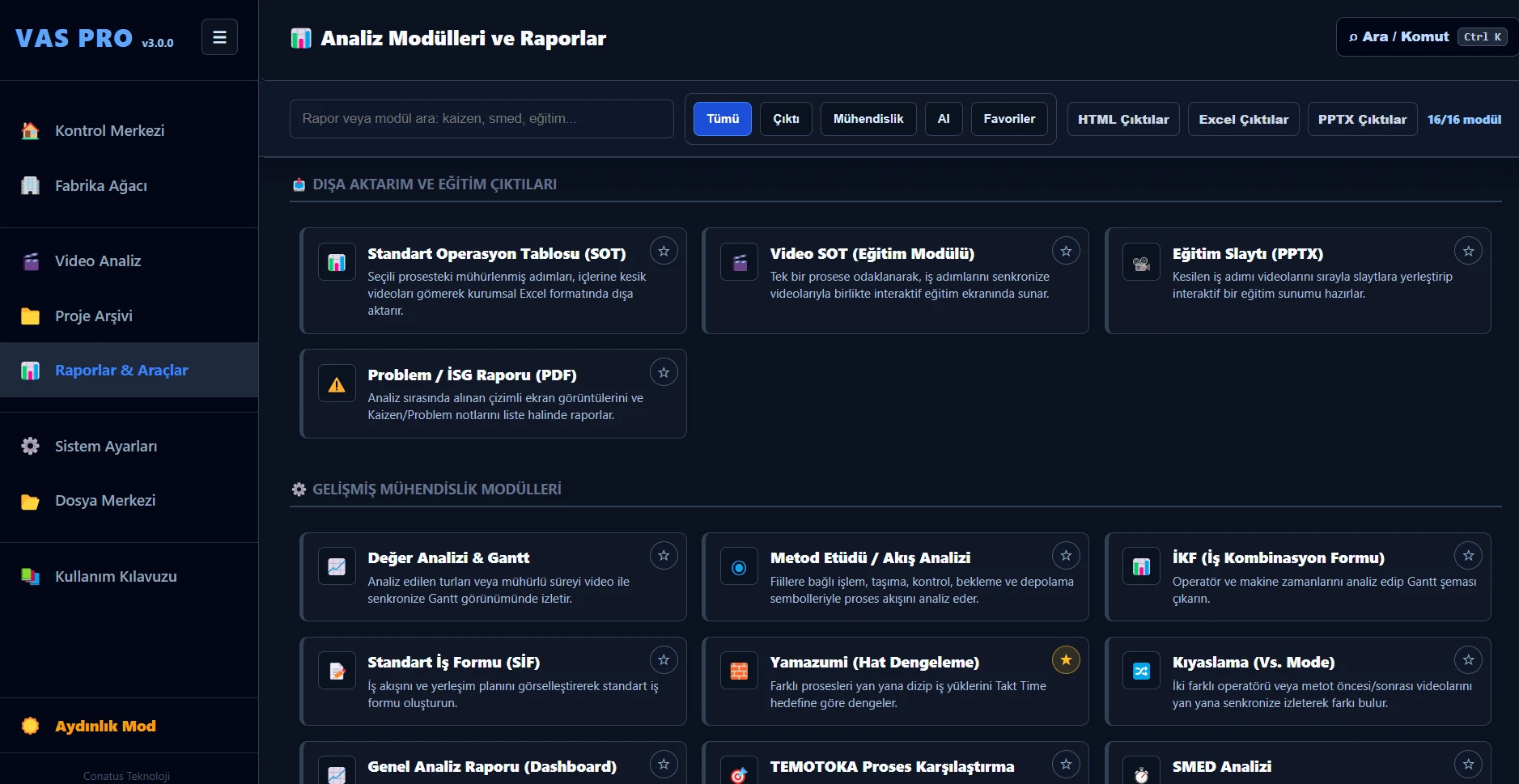
Task: Switch to the Çıktı filter
Action: (x=786, y=119)
